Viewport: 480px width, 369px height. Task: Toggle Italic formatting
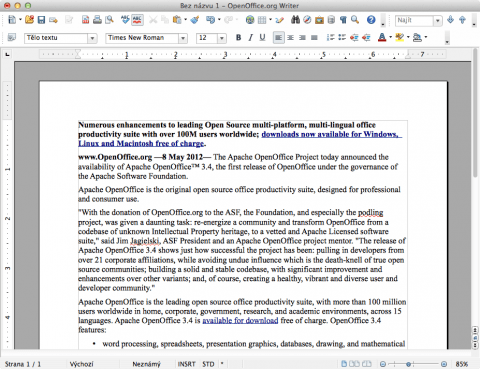[250, 38]
